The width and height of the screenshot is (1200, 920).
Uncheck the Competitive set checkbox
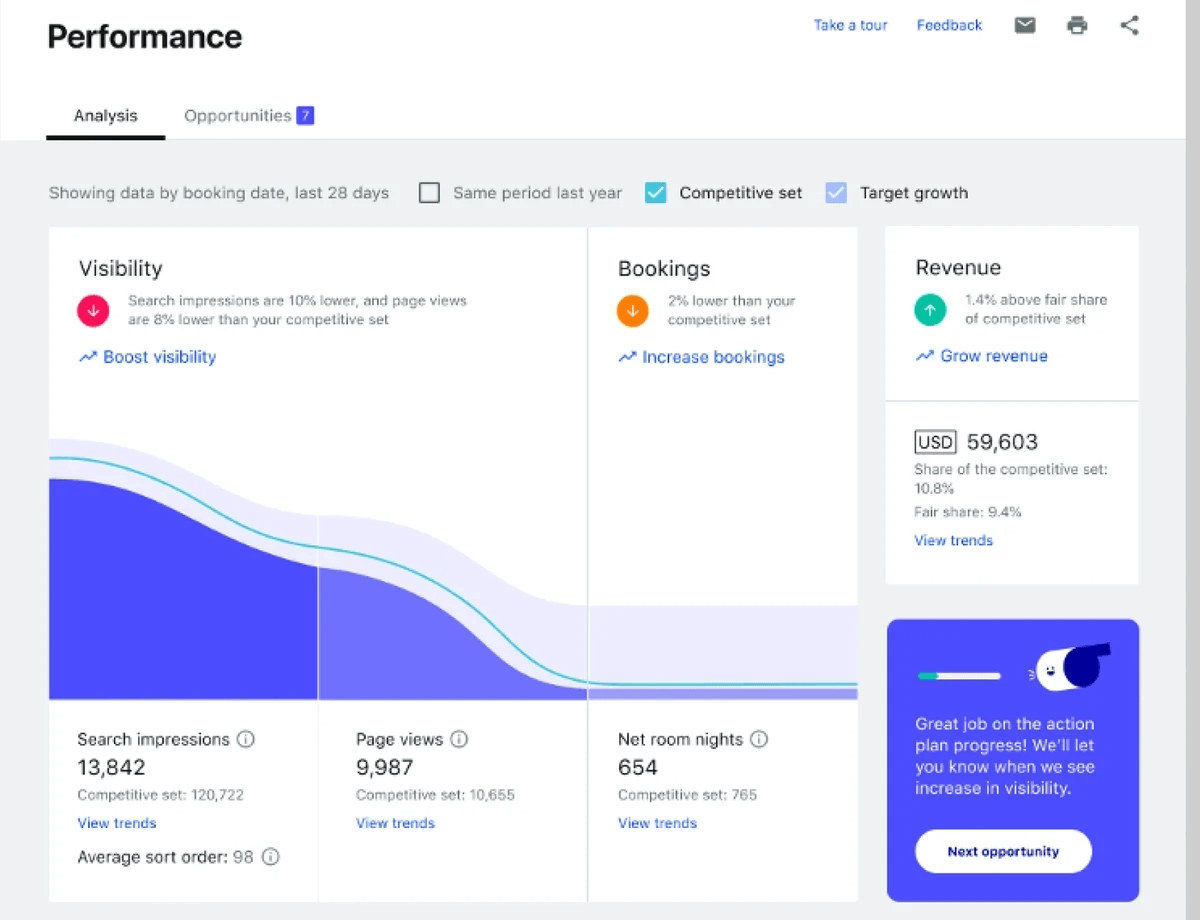[x=655, y=193]
